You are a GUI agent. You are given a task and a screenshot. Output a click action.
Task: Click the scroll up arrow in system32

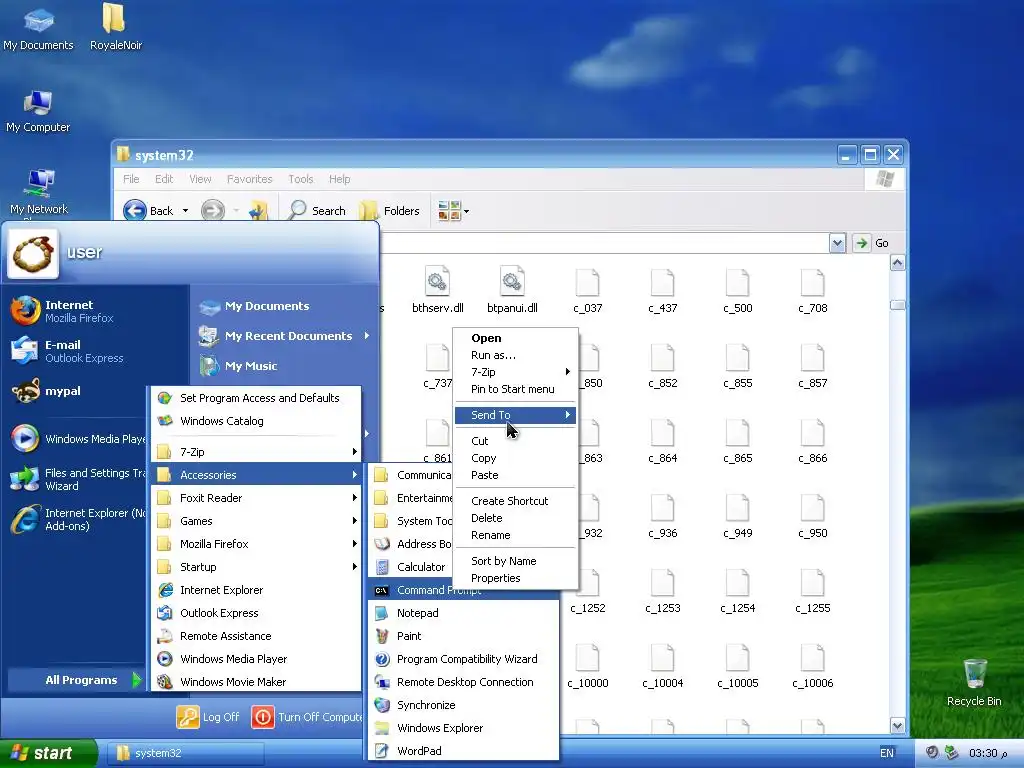point(897,263)
